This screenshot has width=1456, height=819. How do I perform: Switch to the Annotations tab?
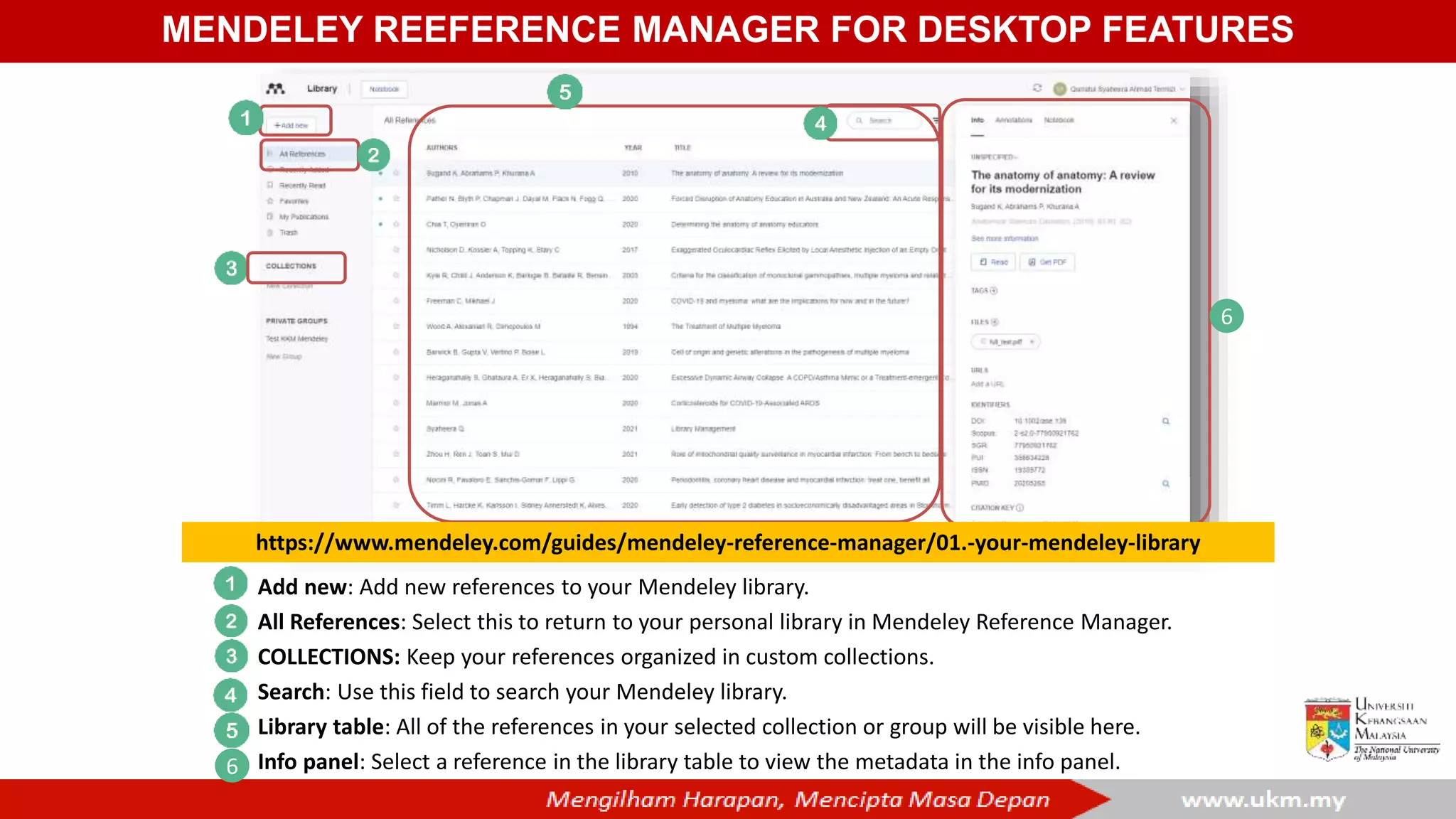point(1013,120)
